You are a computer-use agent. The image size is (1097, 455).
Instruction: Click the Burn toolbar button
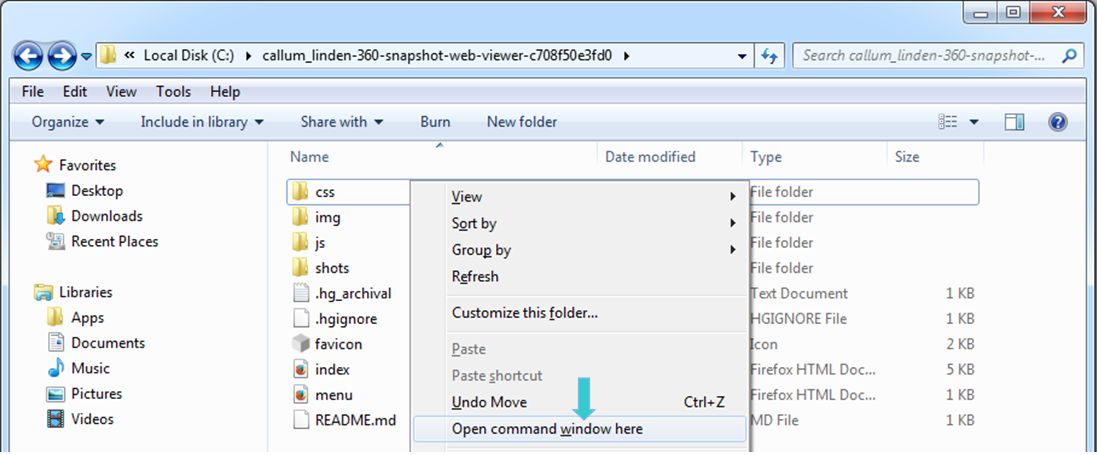coord(435,122)
